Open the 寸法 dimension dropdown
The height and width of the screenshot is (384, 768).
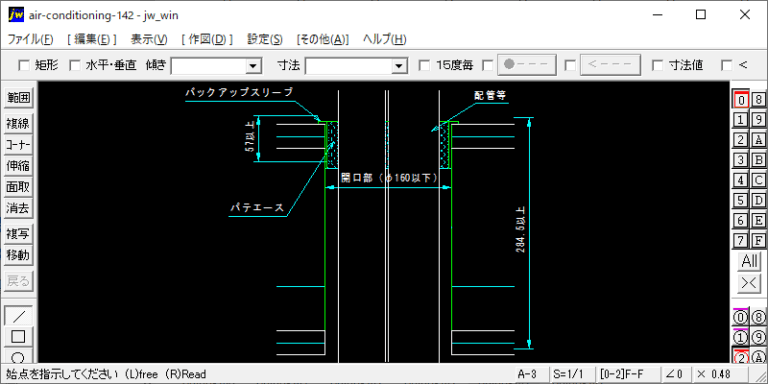(x=400, y=66)
